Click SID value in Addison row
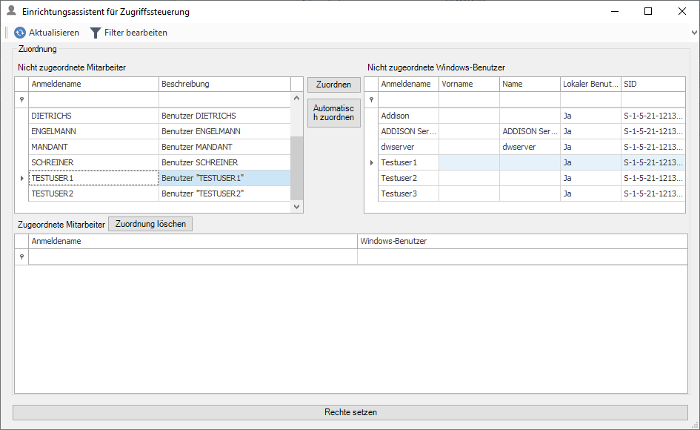 pos(653,116)
